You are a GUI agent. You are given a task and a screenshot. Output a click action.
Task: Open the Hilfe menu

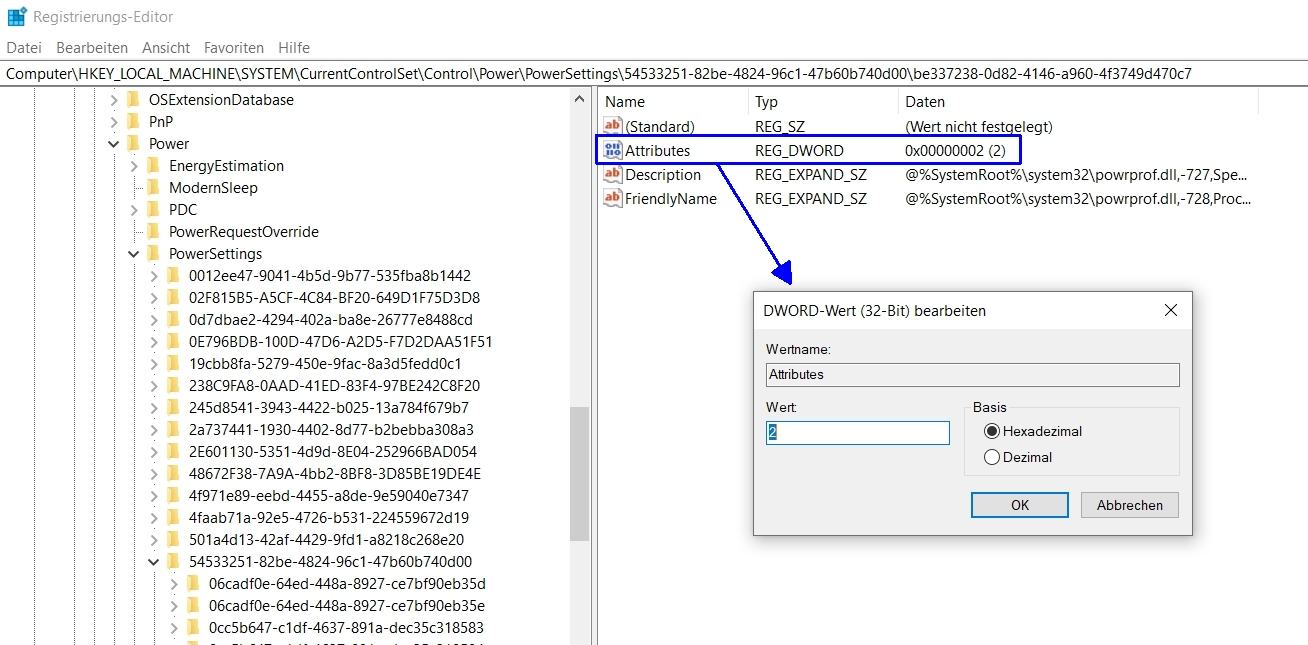point(294,48)
